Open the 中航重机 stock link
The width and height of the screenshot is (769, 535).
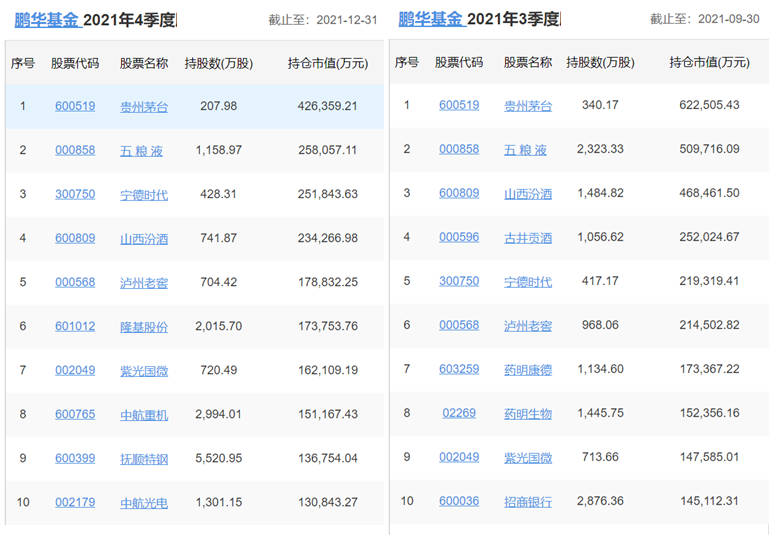(144, 414)
